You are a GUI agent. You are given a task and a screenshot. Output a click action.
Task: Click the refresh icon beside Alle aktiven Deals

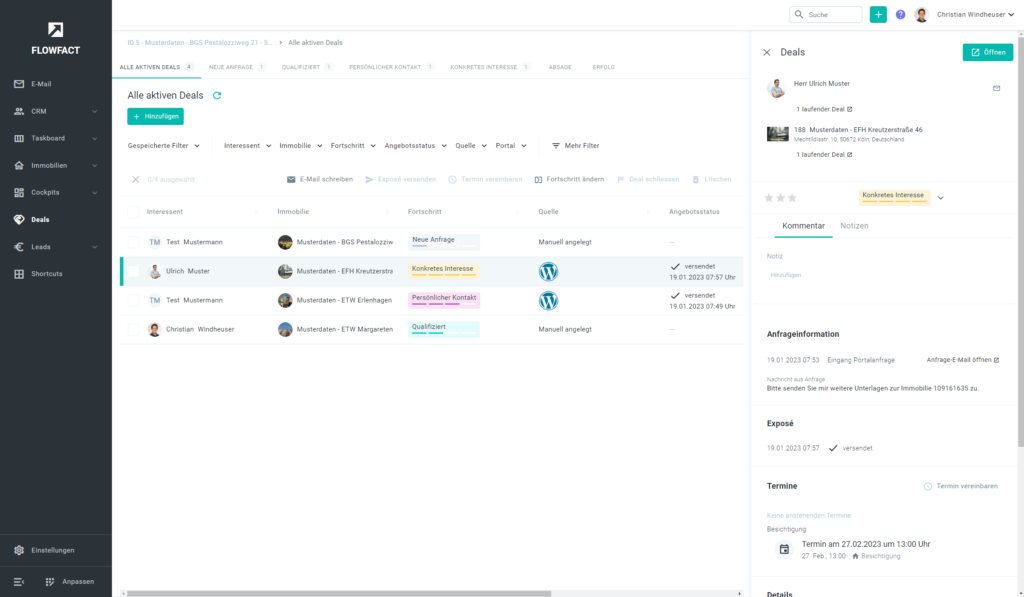click(x=217, y=95)
